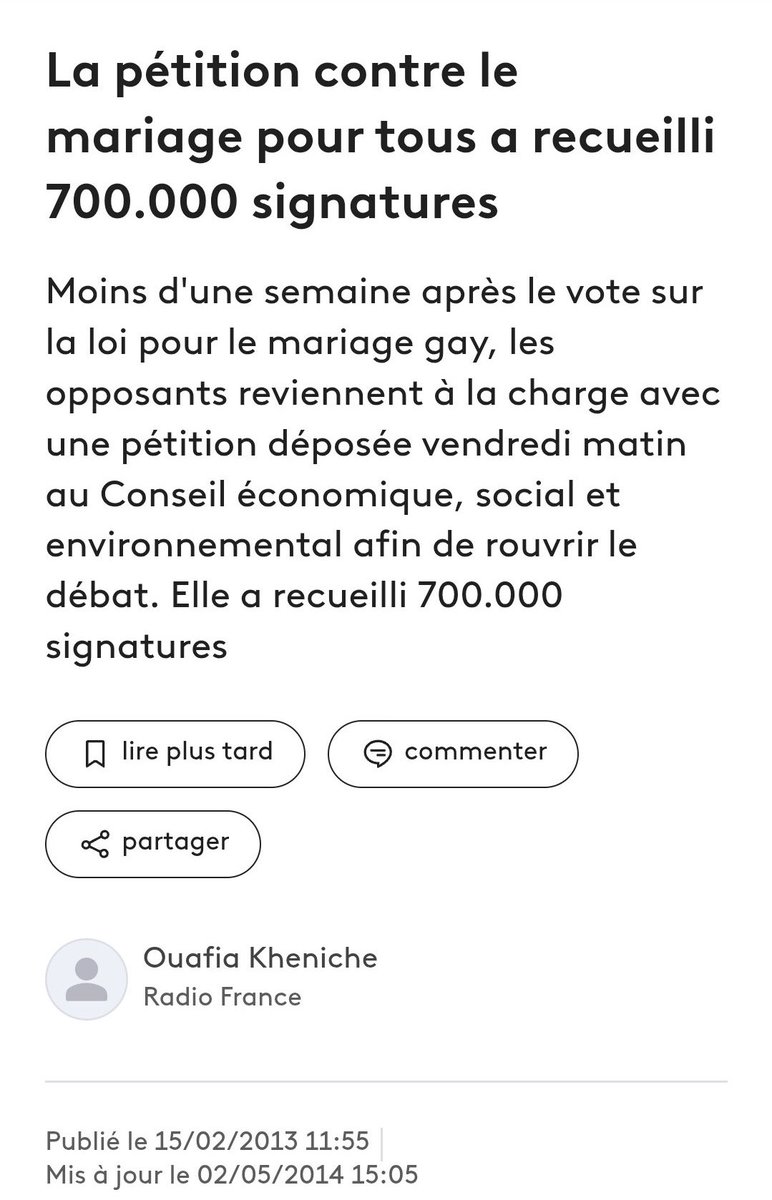Viewport: 772px width, 1200px height.
Task: Click the article headline's first line 'La pétition contre le'
Action: [x=282, y=76]
